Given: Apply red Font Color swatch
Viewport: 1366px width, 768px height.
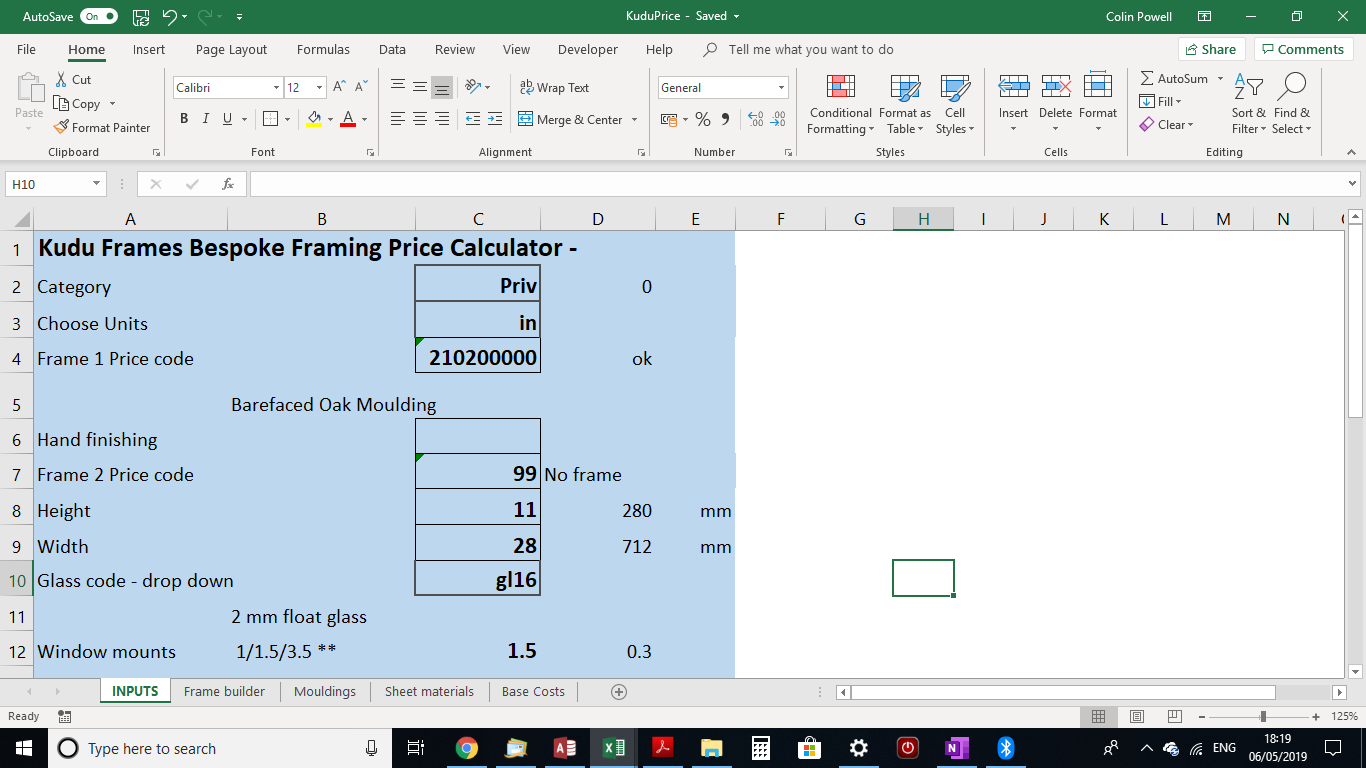Looking at the screenshot, I should click(348, 119).
